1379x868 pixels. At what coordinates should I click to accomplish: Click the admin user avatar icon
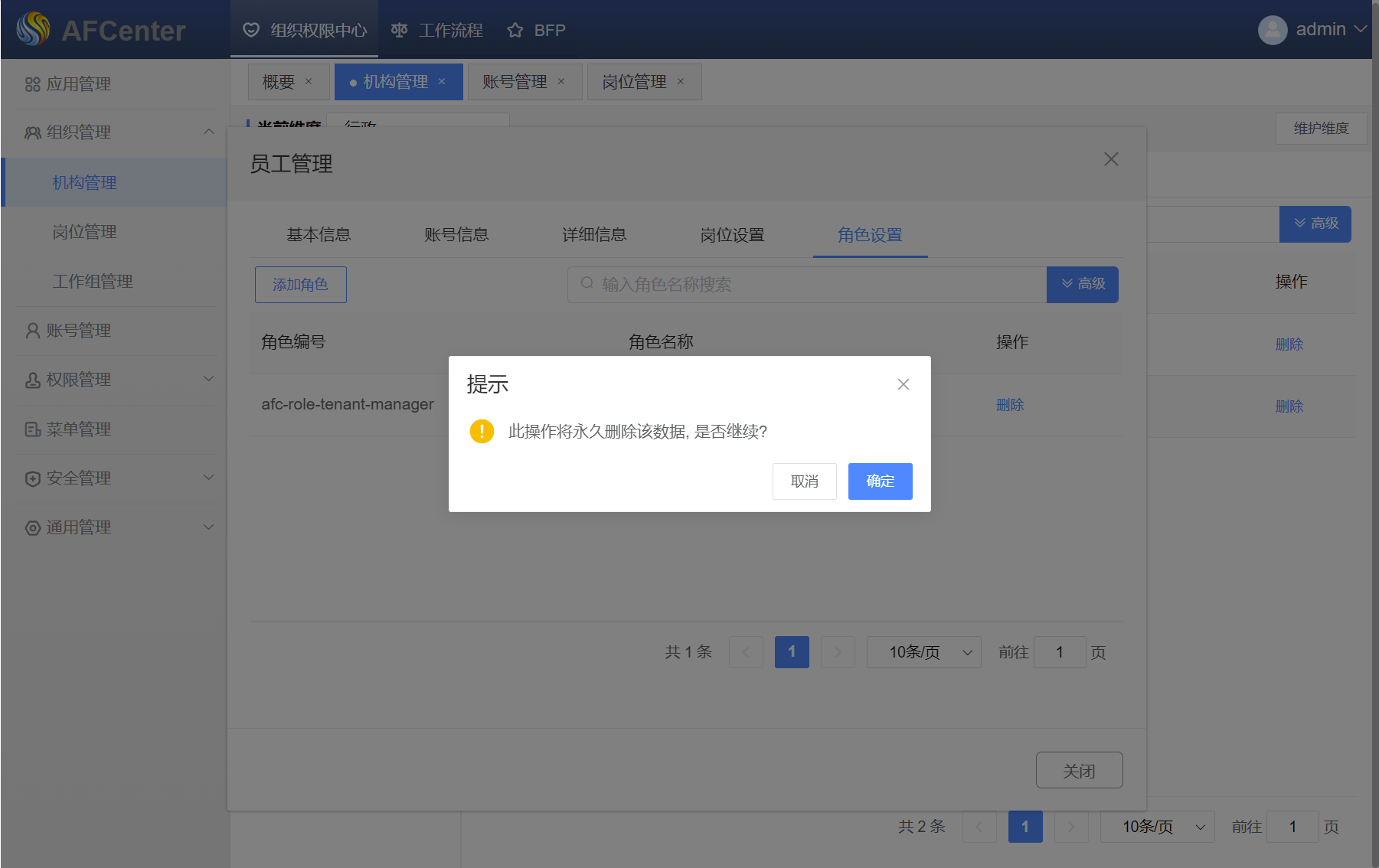click(1272, 30)
